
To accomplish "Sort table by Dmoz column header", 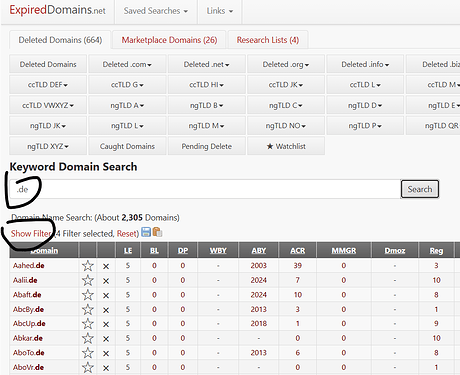I will (x=395, y=250).
